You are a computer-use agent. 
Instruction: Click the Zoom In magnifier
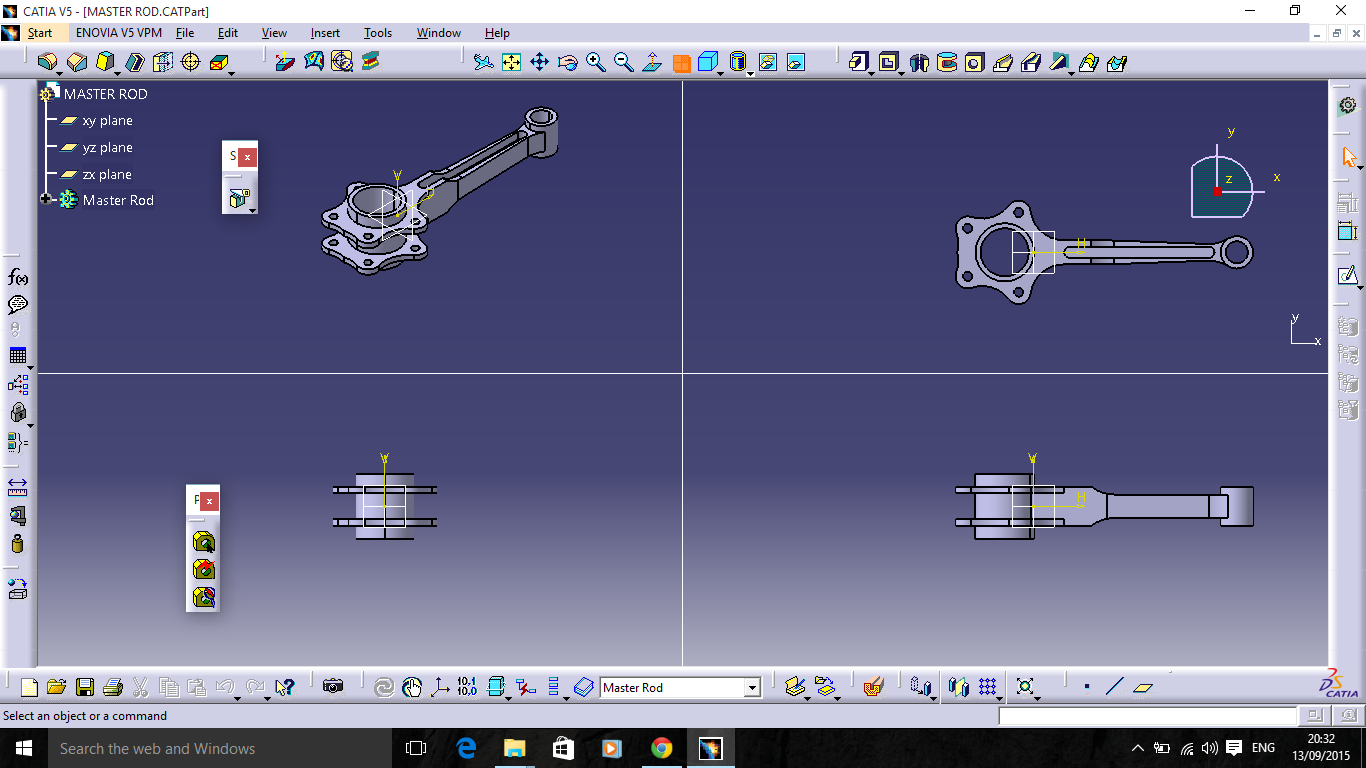tap(596, 62)
